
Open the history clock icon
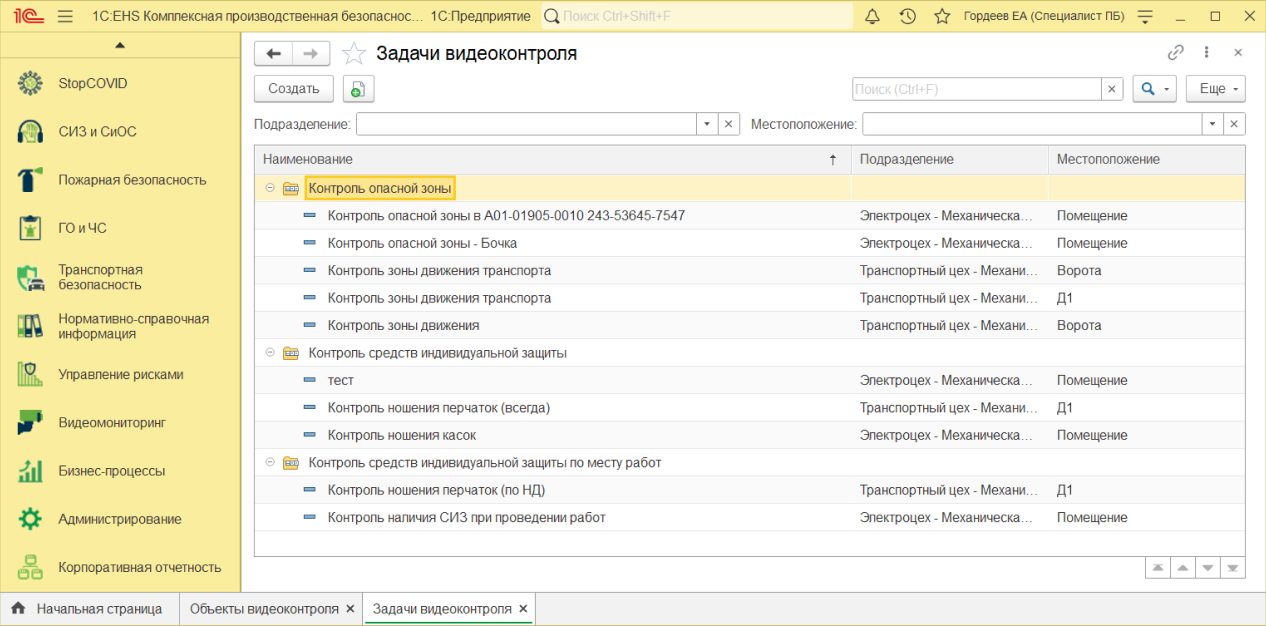coord(907,16)
